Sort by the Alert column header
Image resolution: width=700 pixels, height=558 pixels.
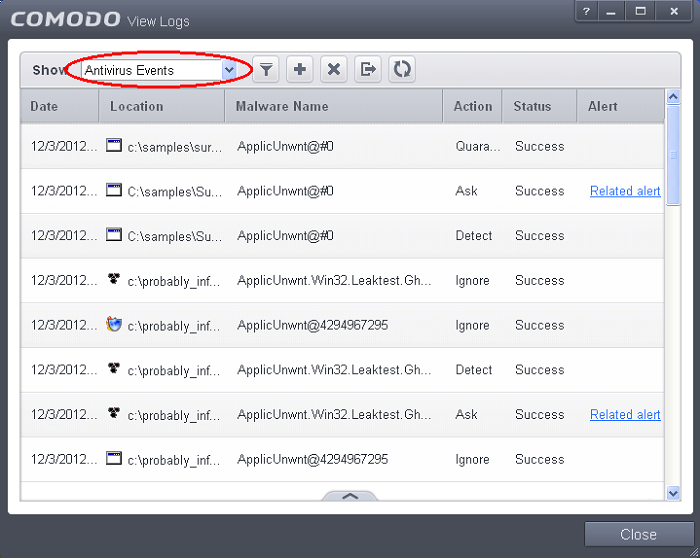tap(621, 106)
